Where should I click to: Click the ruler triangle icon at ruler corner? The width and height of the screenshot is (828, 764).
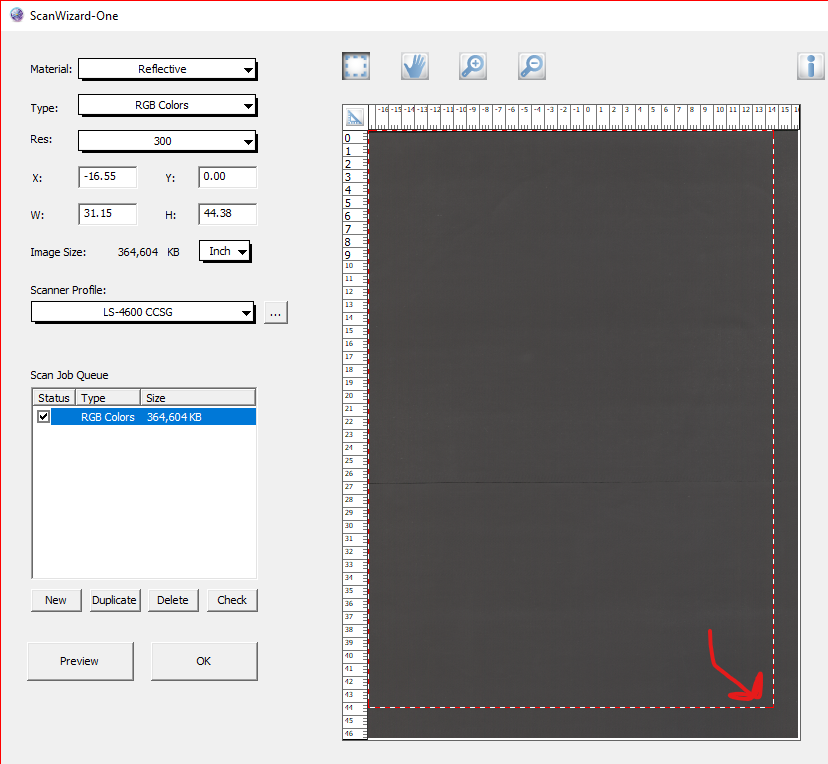[354, 116]
